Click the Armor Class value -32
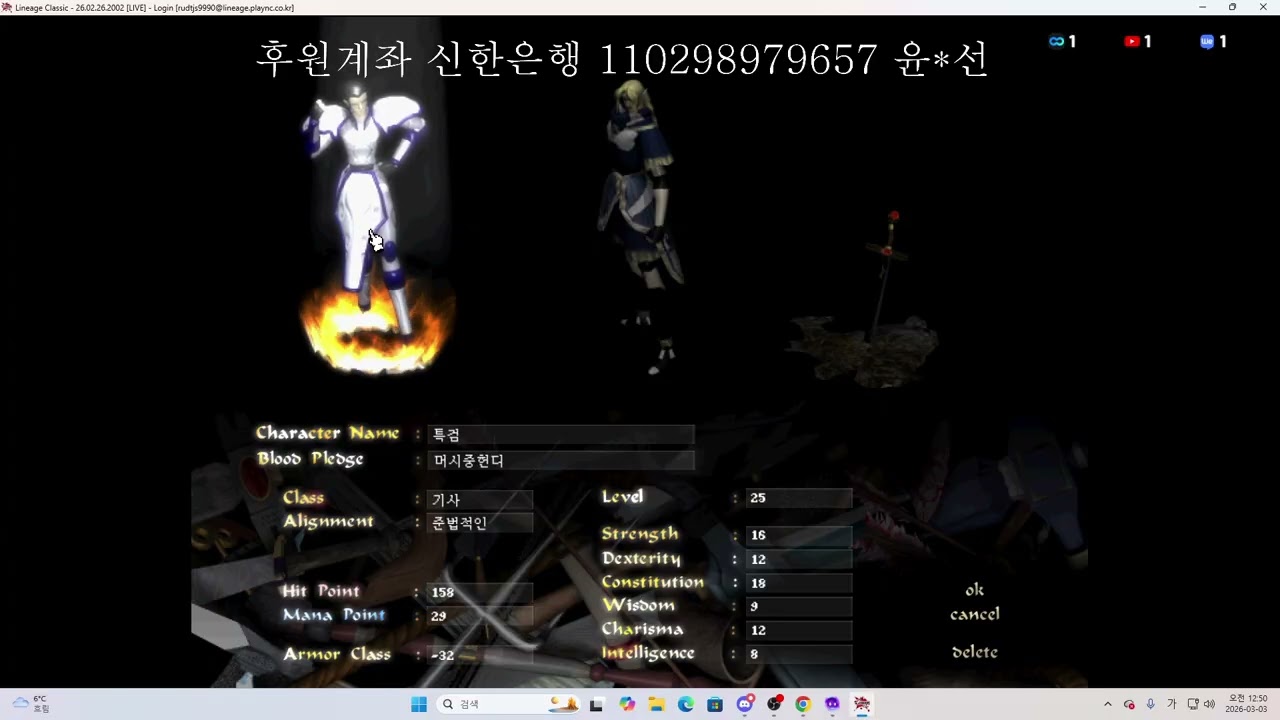 click(x=480, y=655)
